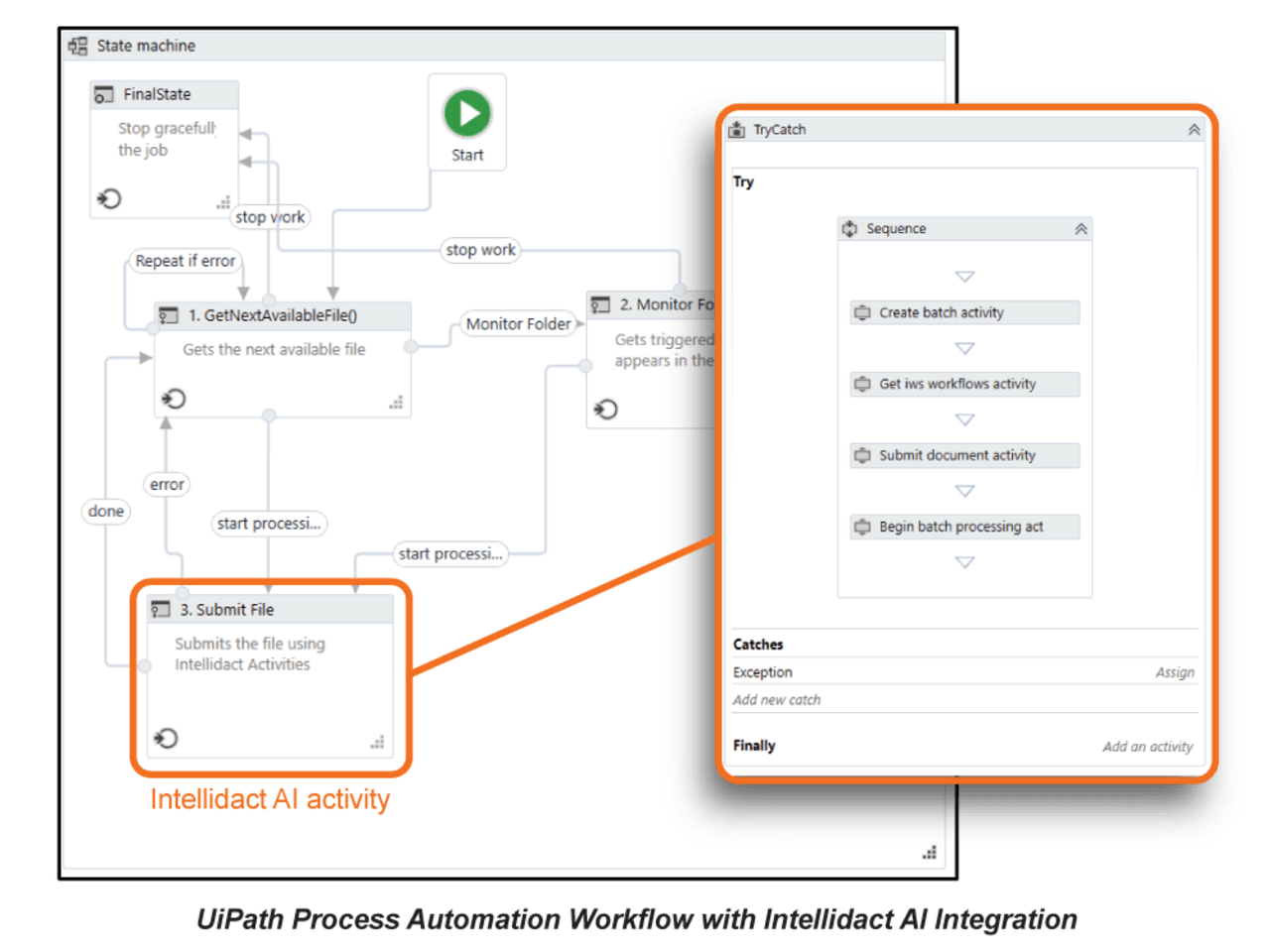Click the Monitor Folder state header icon
The width and height of the screenshot is (1270, 952).
tap(600, 305)
